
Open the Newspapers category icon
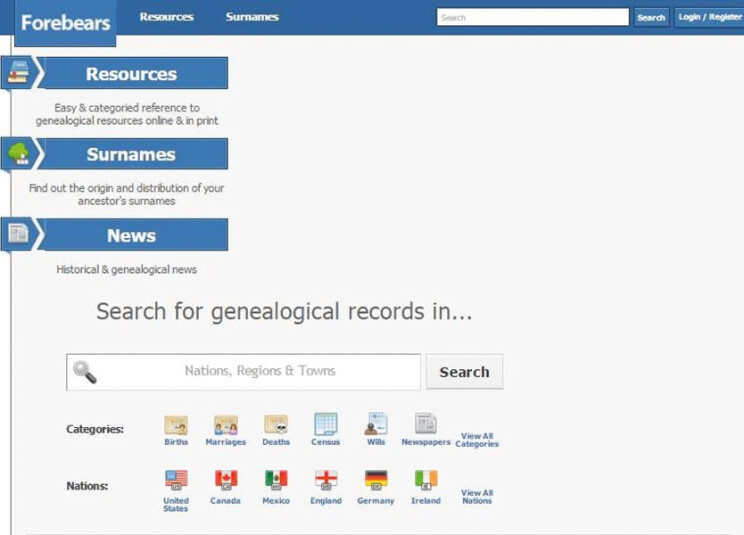(426, 424)
